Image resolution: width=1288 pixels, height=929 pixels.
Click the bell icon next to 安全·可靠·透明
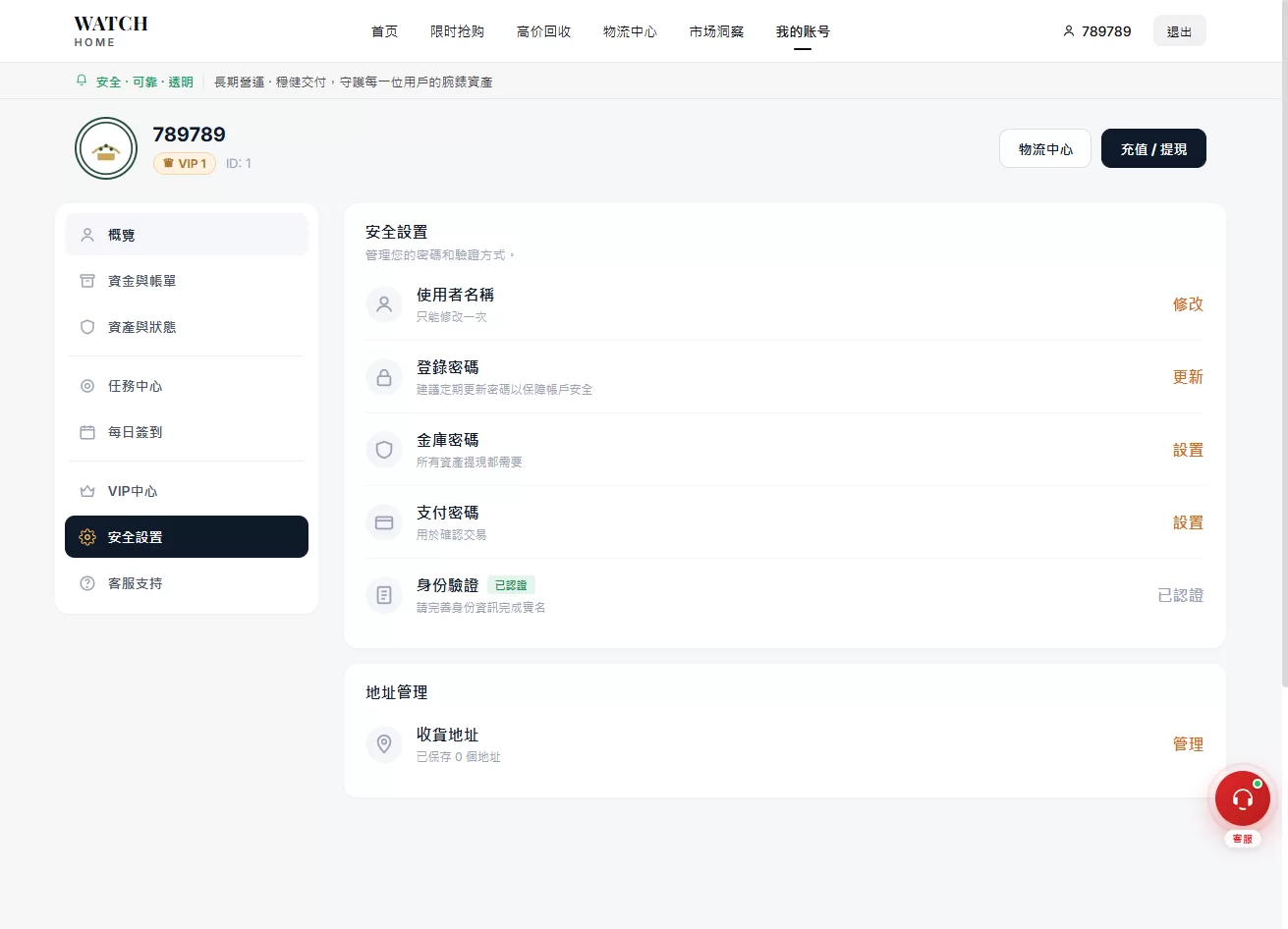click(x=82, y=81)
